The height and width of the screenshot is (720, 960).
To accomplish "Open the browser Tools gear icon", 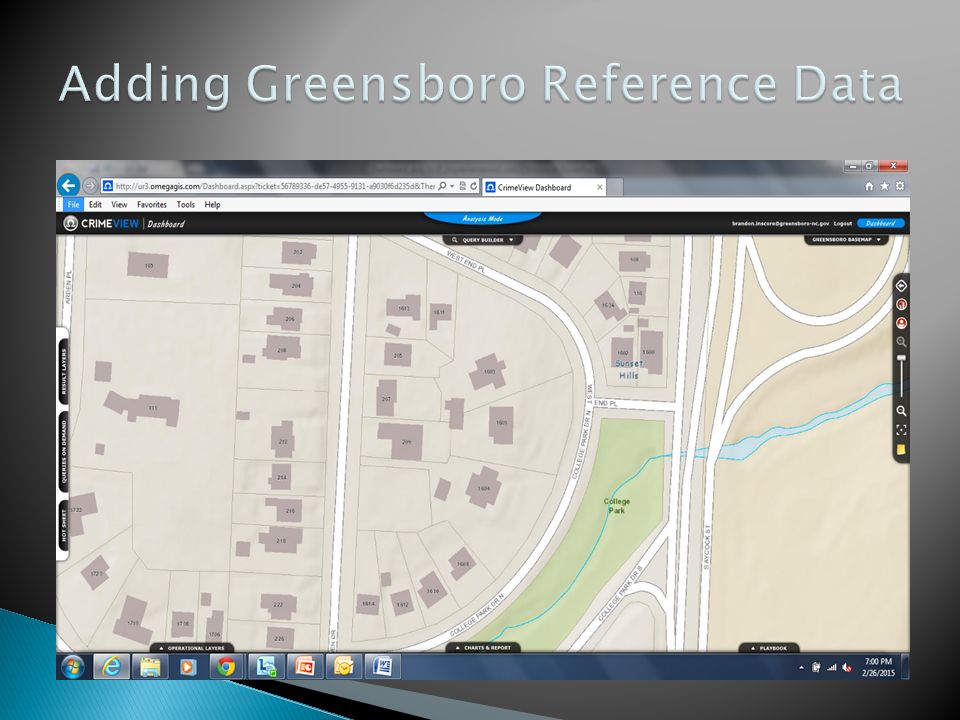I will [x=899, y=186].
